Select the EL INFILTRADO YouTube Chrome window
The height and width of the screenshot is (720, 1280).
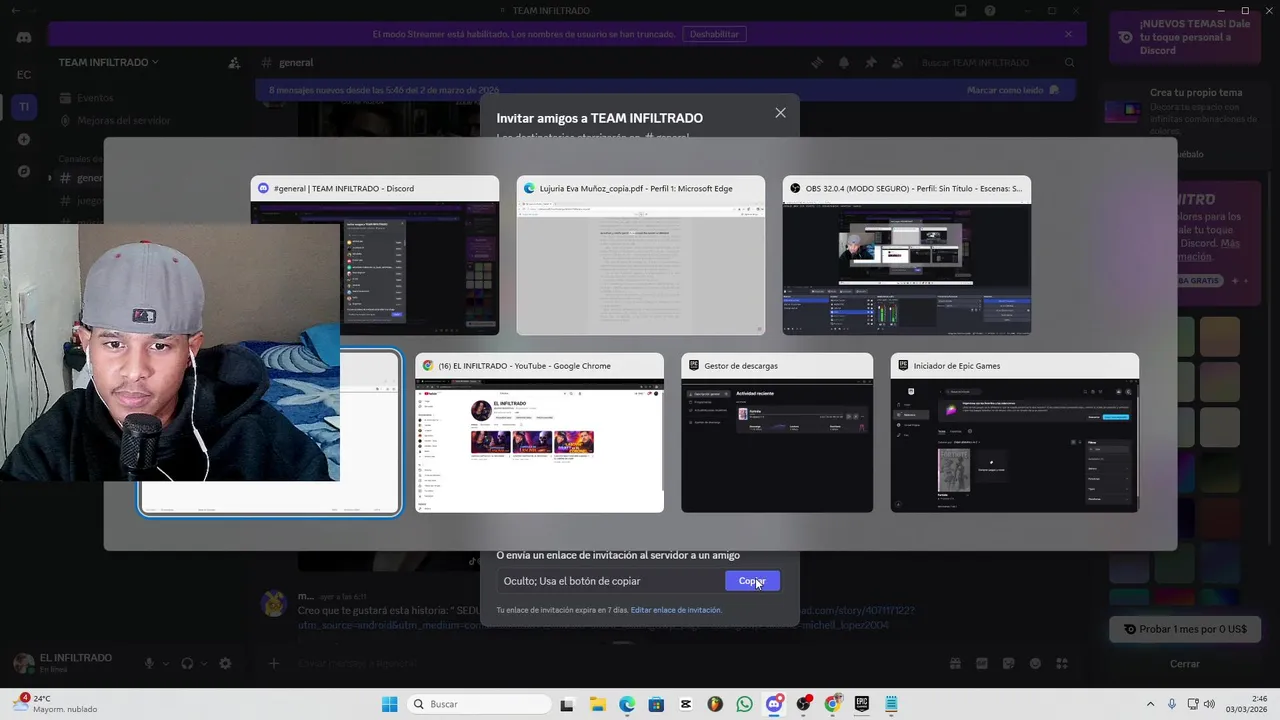(539, 433)
